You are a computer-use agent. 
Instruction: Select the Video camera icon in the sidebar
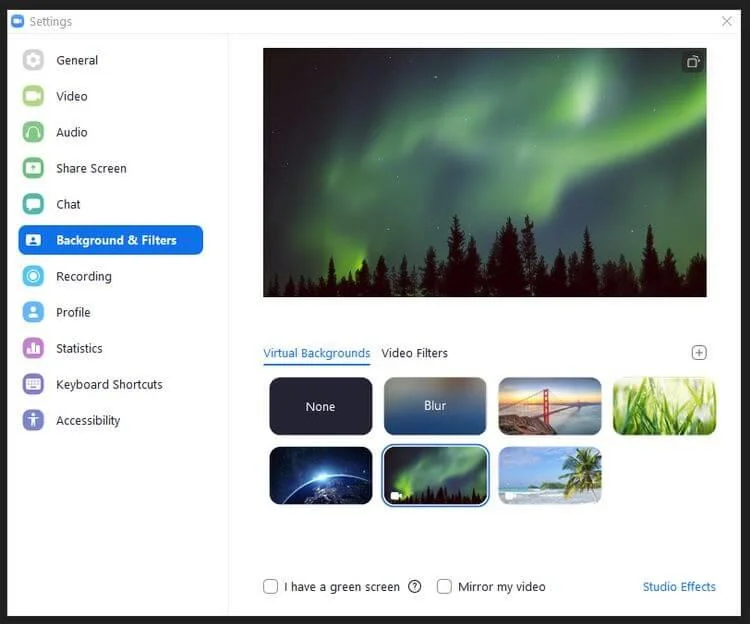(x=33, y=96)
